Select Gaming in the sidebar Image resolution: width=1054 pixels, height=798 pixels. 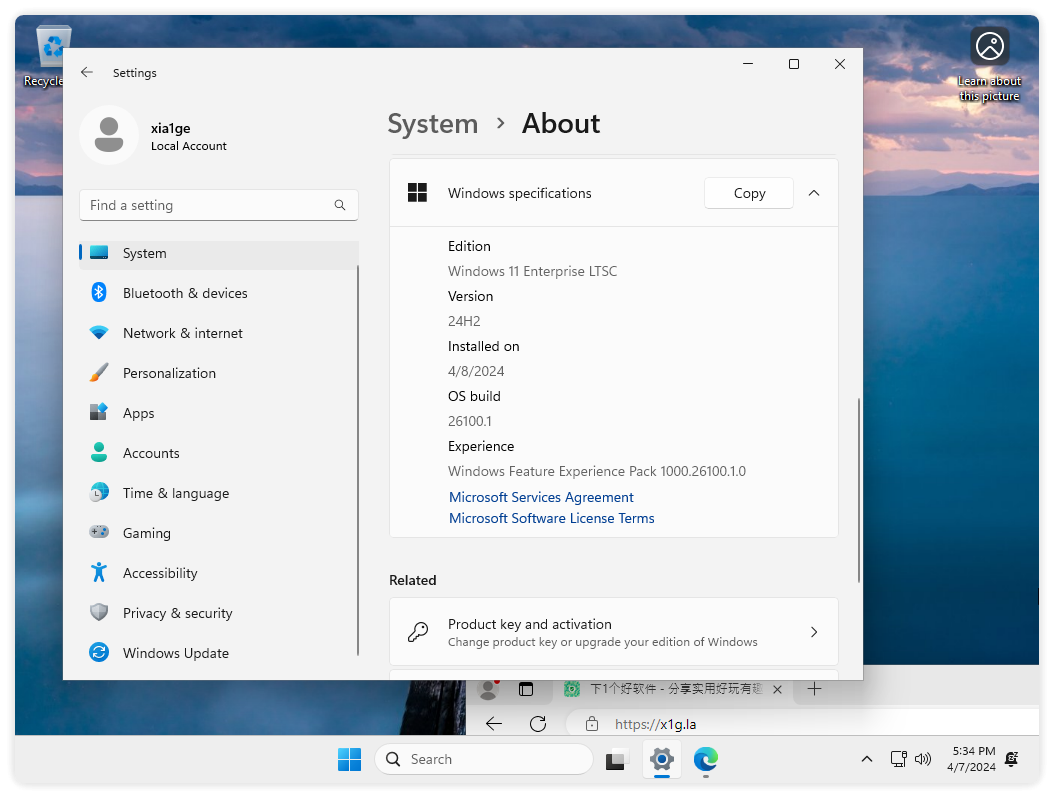[146, 533]
